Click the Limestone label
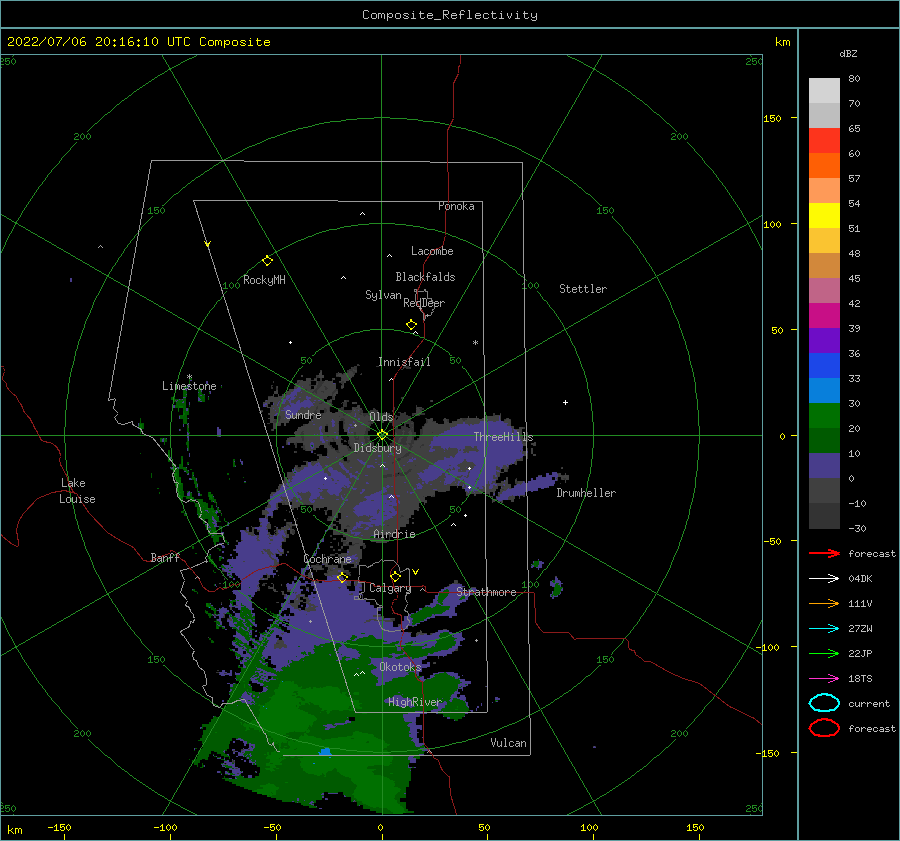 [x=189, y=386]
